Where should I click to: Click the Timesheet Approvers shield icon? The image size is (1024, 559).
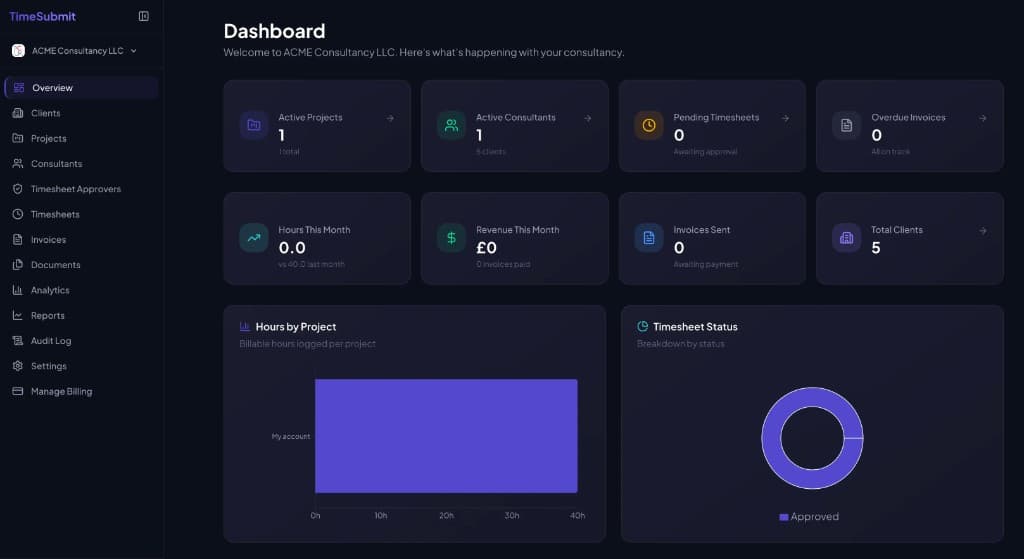tap(18, 189)
